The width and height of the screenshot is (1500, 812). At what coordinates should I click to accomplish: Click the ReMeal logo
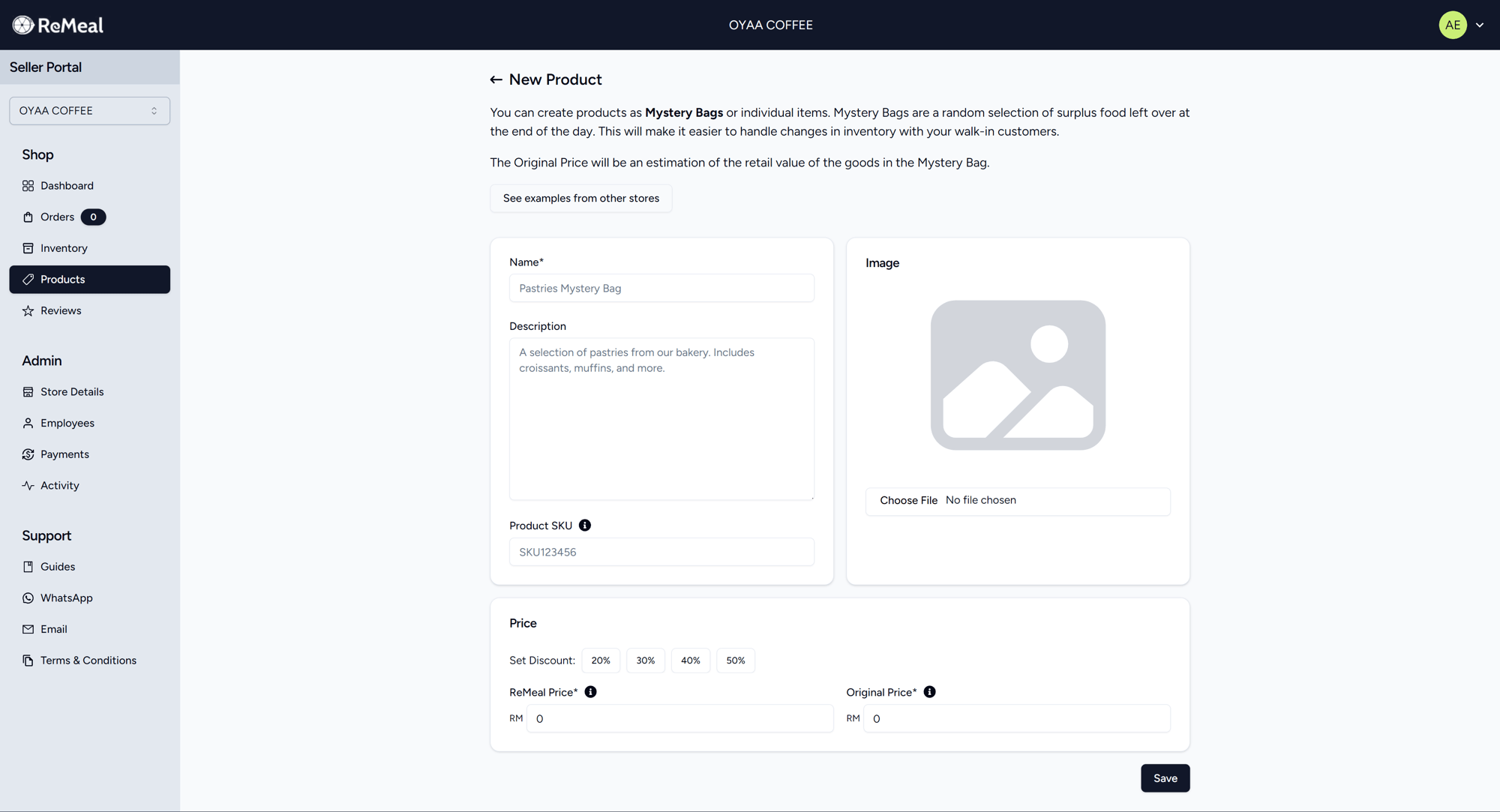click(x=58, y=25)
